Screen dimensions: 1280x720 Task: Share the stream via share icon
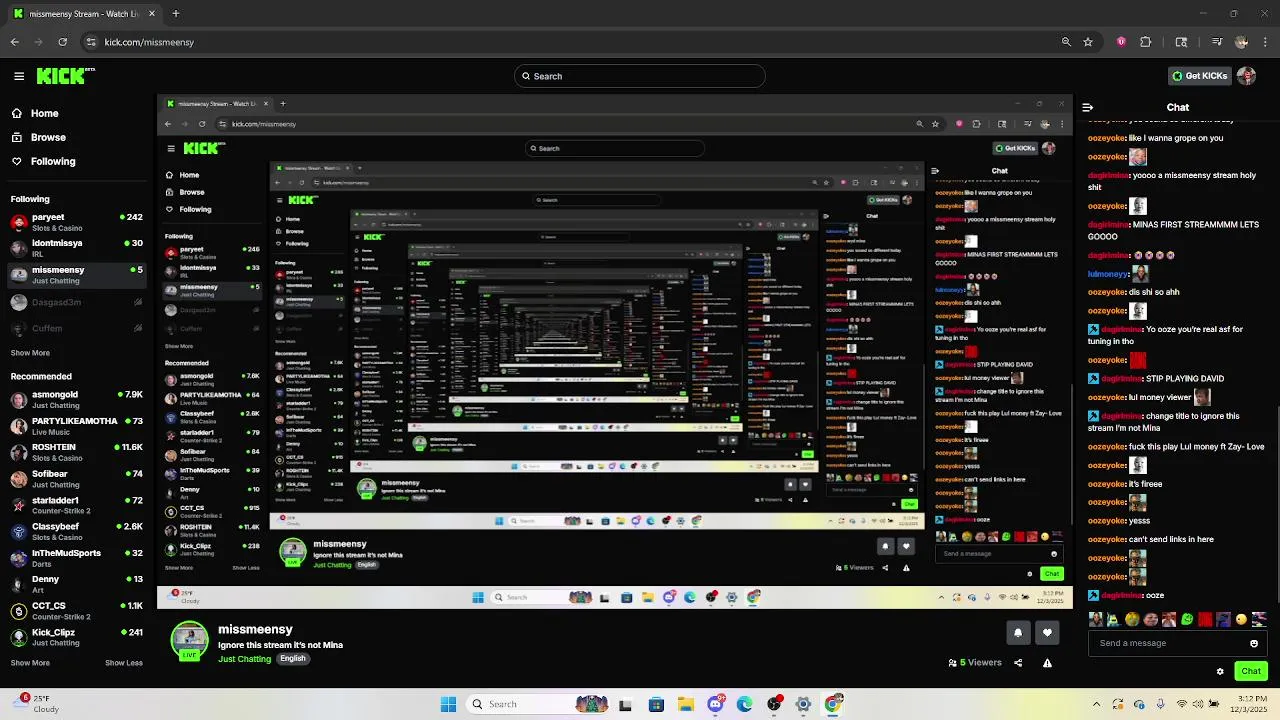[1018, 662]
